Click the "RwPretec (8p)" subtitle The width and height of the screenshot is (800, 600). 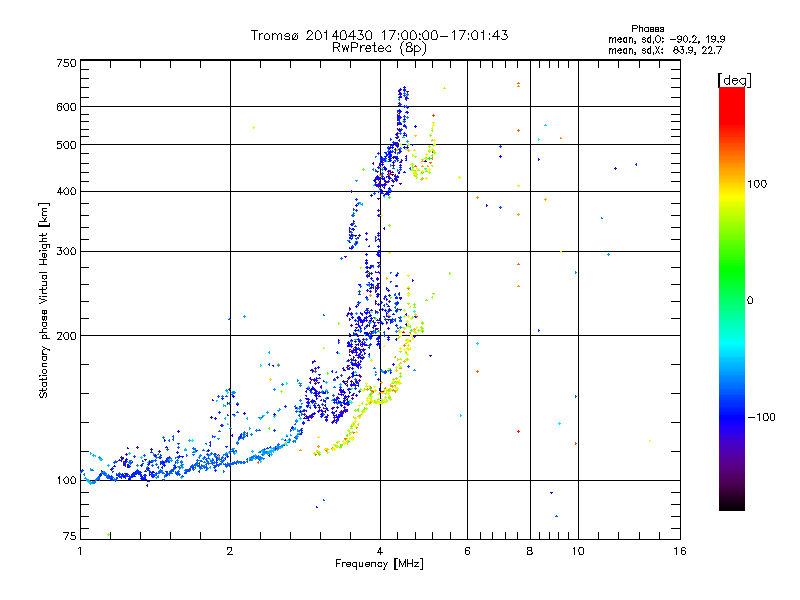pyautogui.click(x=379, y=48)
